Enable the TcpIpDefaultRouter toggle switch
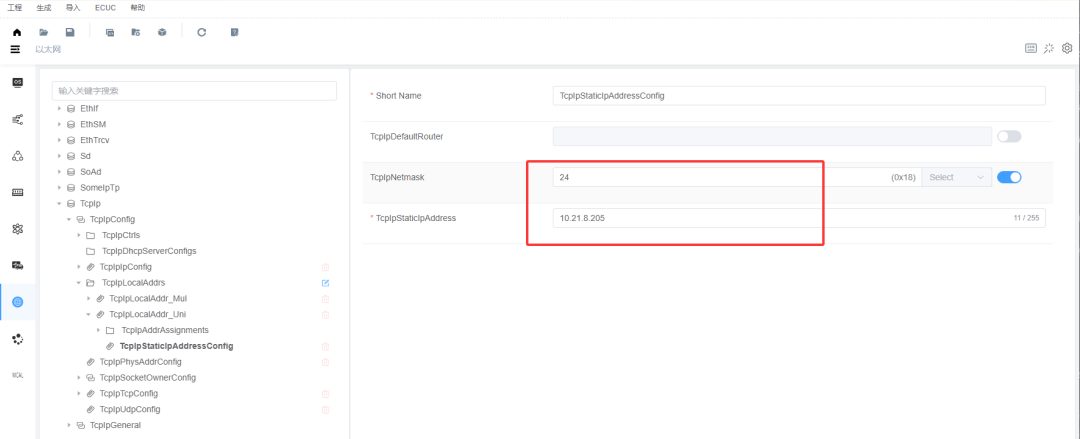This screenshot has width=1080, height=439. pos(1009,136)
